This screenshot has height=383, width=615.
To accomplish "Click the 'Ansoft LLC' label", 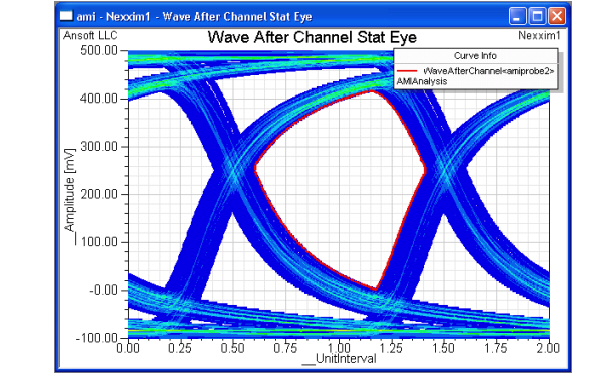I will 90,36.
